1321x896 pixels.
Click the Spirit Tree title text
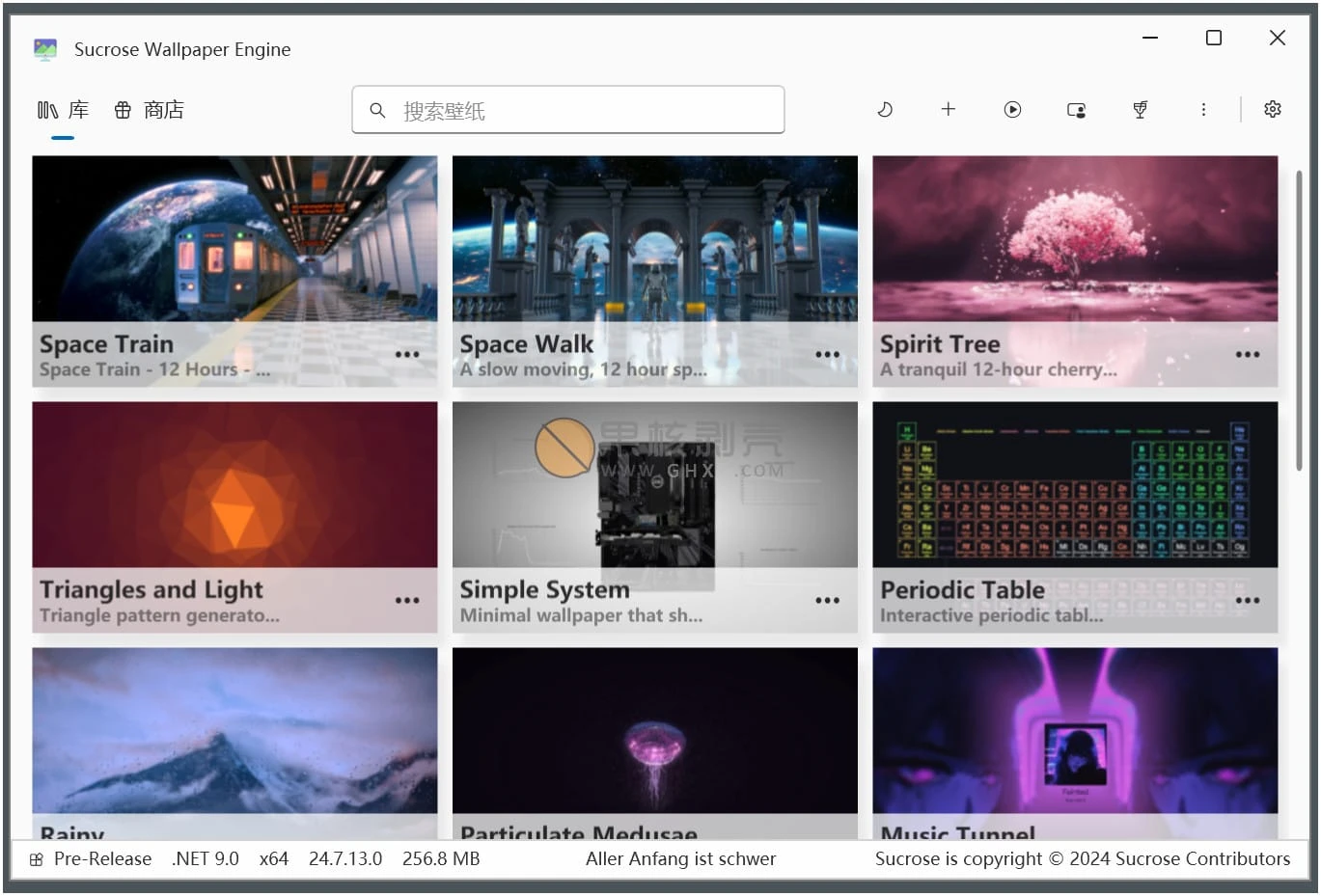(940, 344)
